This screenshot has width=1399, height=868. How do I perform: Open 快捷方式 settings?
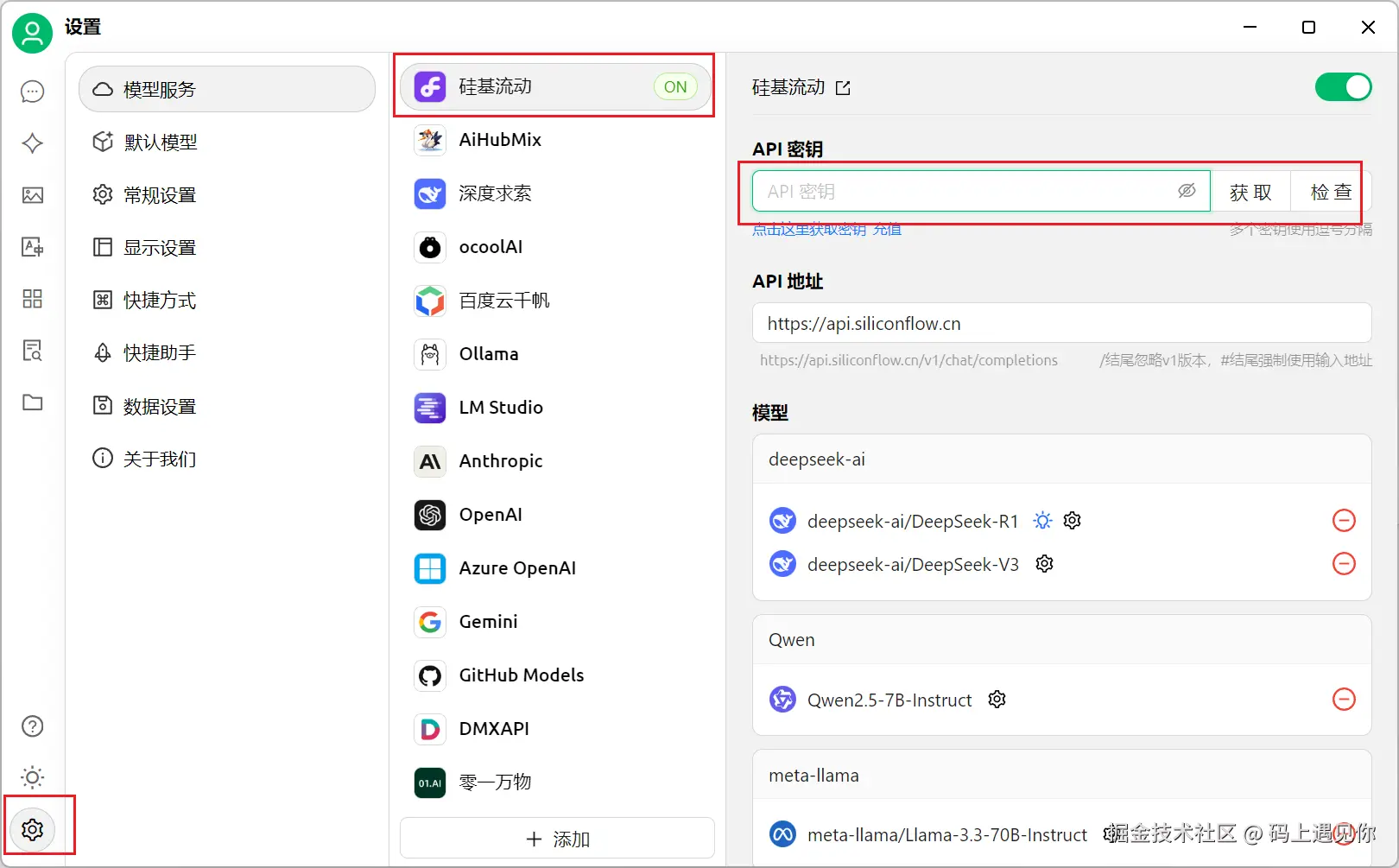[x=227, y=300]
